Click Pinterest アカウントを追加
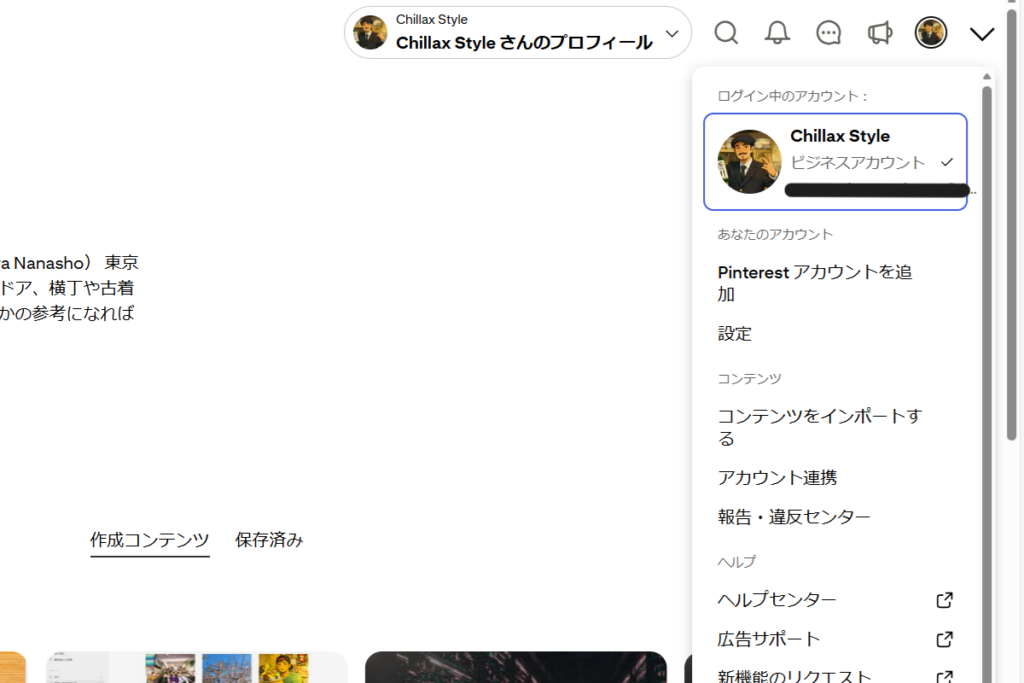 [x=813, y=283]
